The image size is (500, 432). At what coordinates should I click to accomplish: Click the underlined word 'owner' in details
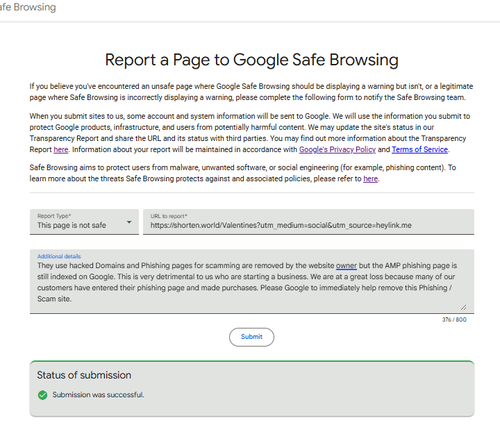tap(346, 266)
